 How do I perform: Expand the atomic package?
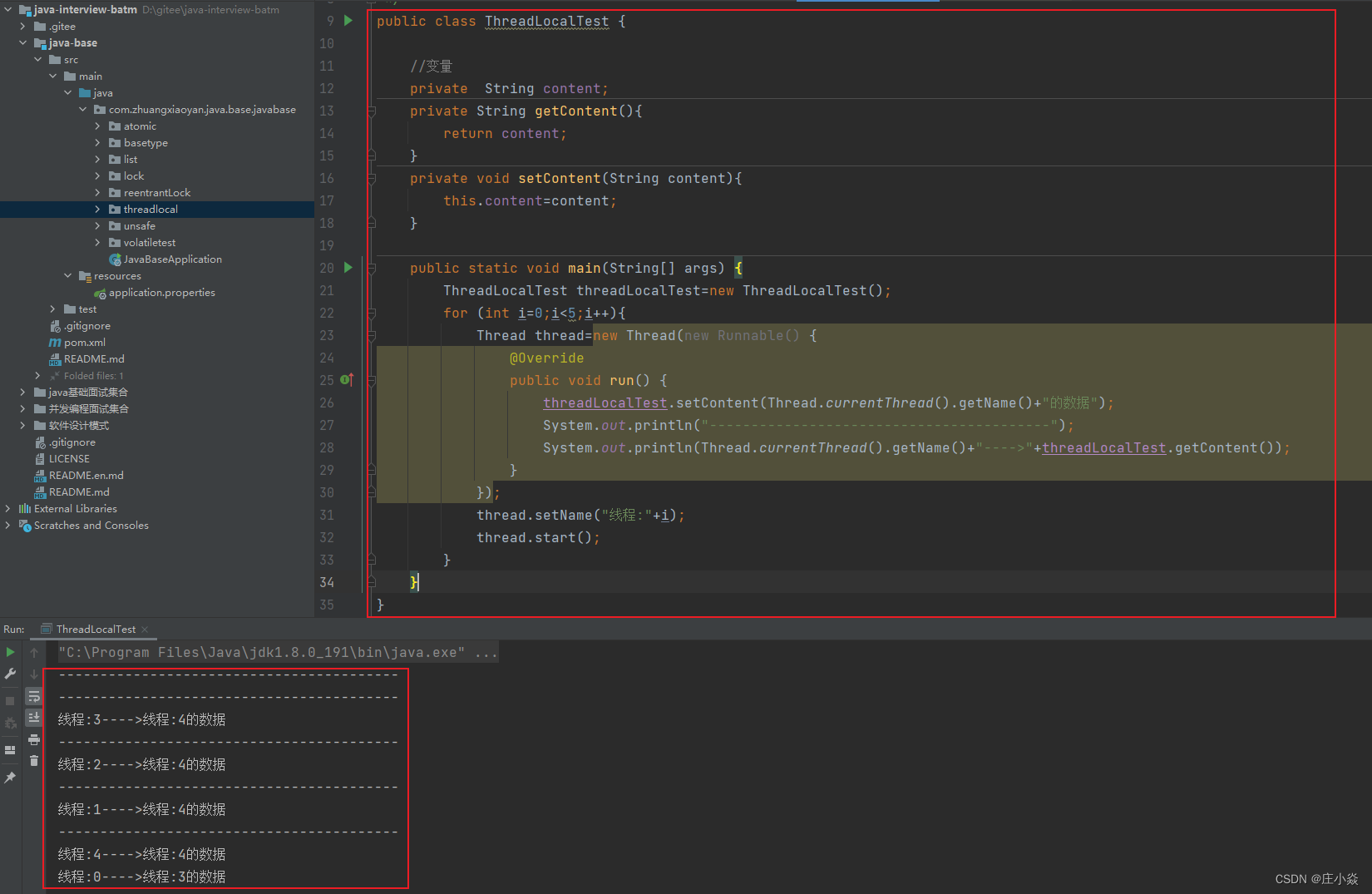[97, 126]
